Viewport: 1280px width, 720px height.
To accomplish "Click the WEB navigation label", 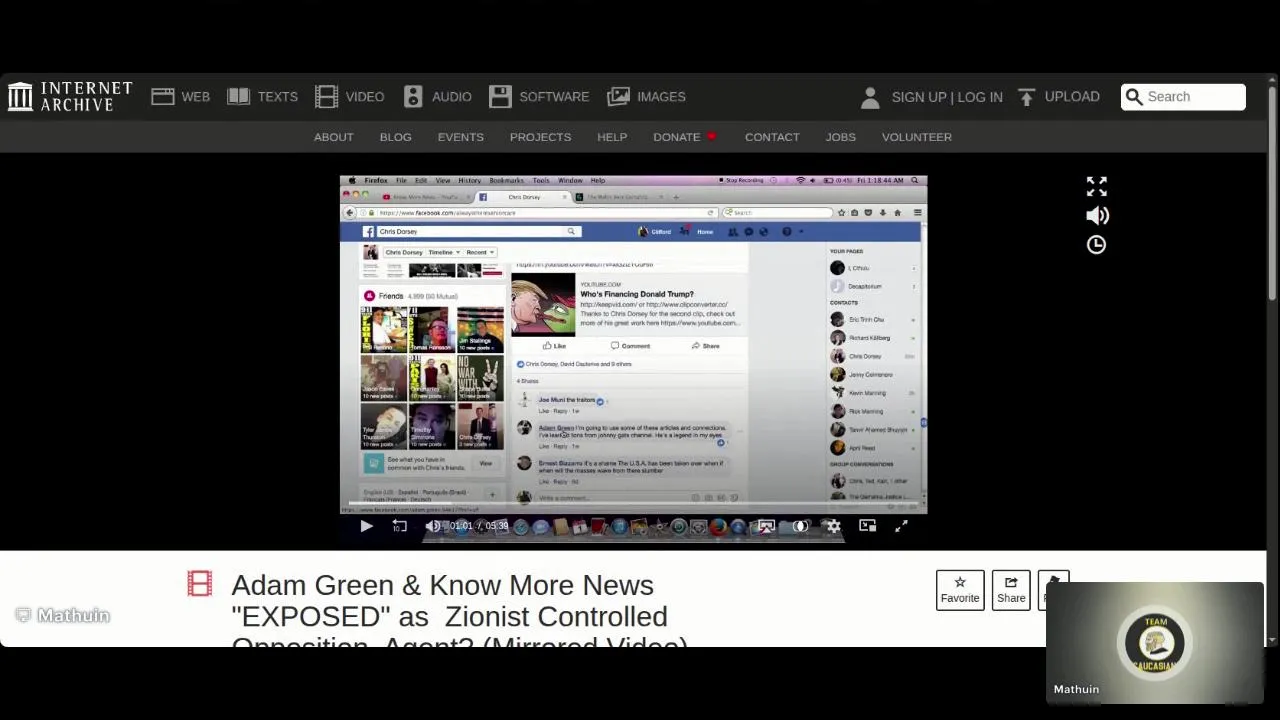I will (195, 97).
